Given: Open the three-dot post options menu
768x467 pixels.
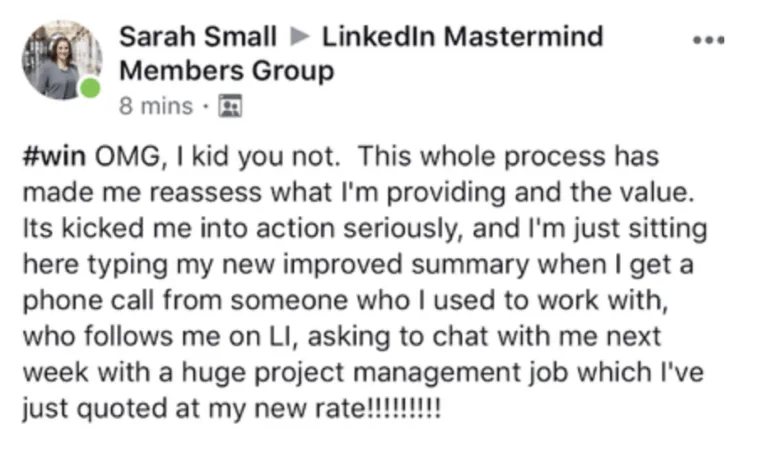Looking at the screenshot, I should tap(708, 40).
